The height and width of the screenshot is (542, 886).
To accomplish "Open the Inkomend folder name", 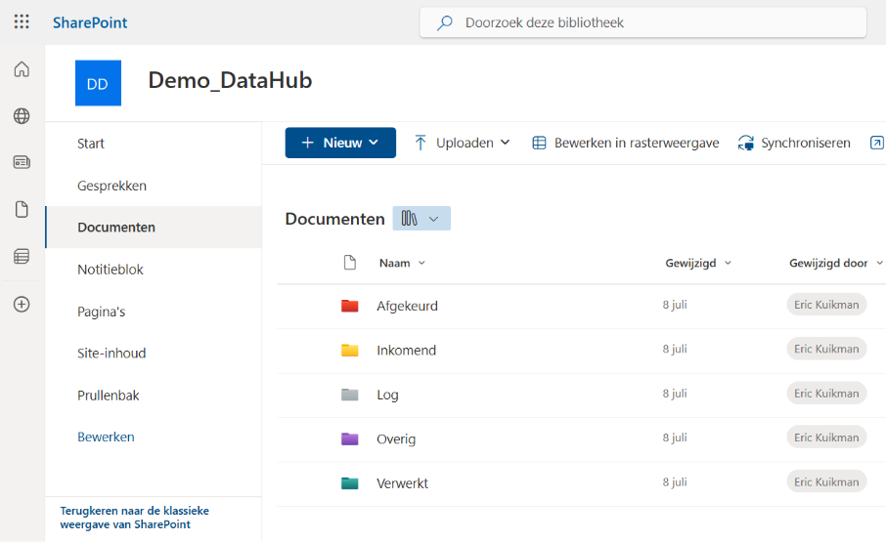I will pos(406,350).
